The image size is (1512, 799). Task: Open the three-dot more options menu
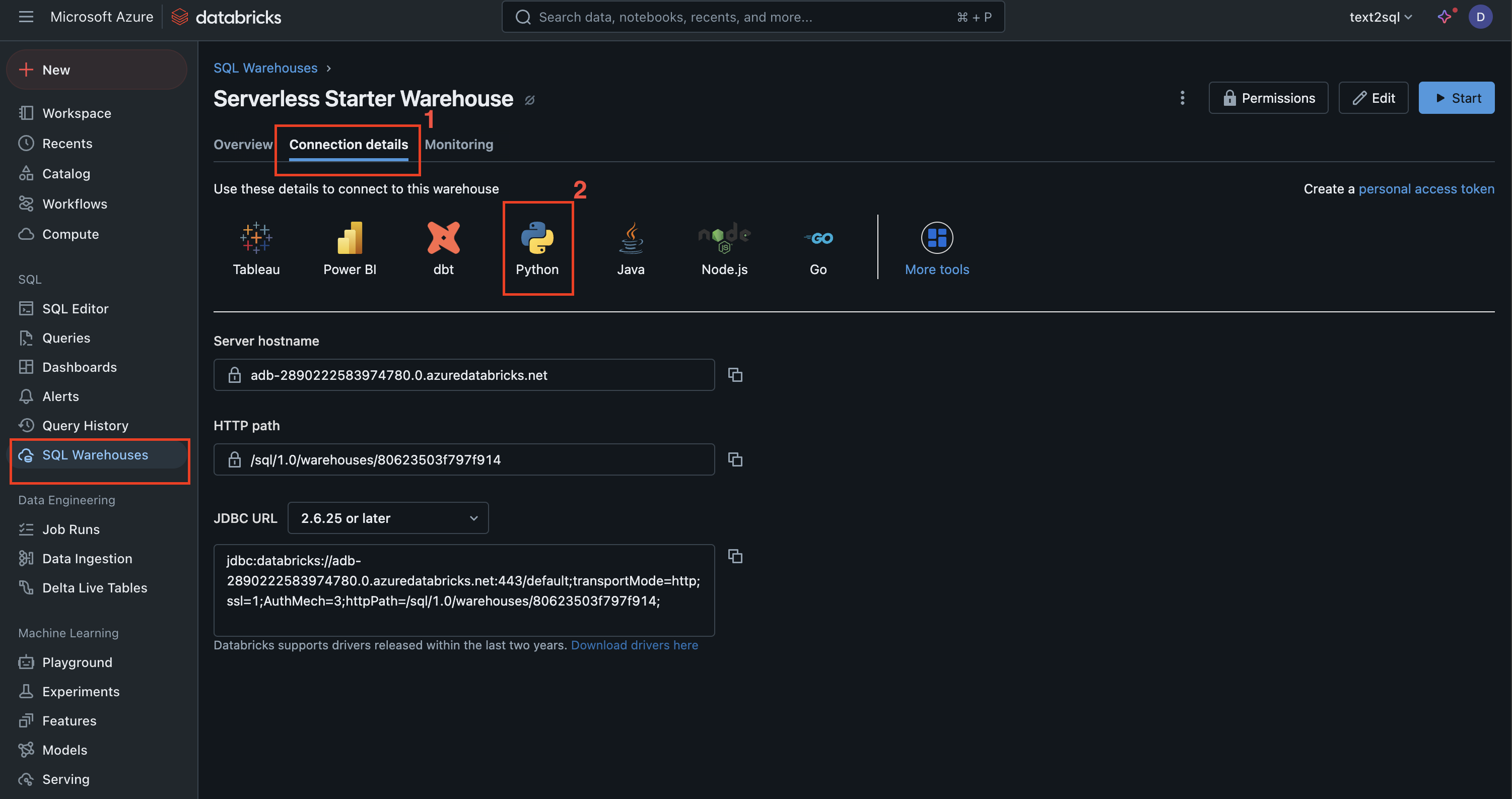1182,97
